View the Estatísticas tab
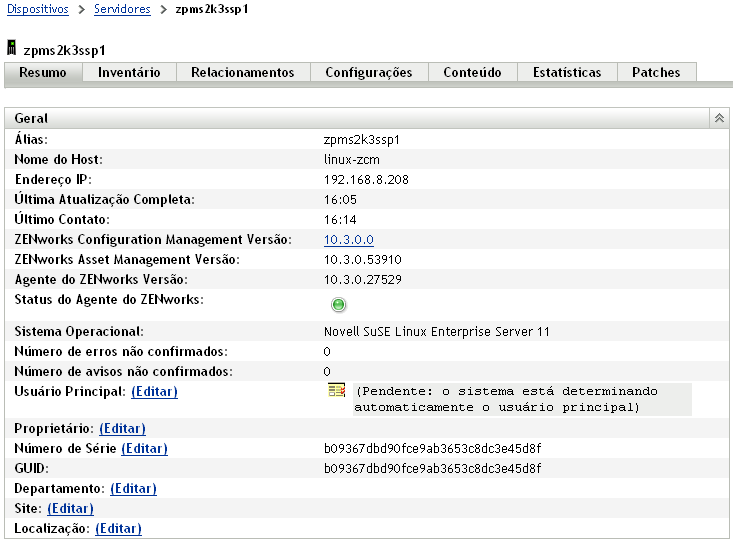The height and width of the screenshot is (543, 733). [567, 72]
